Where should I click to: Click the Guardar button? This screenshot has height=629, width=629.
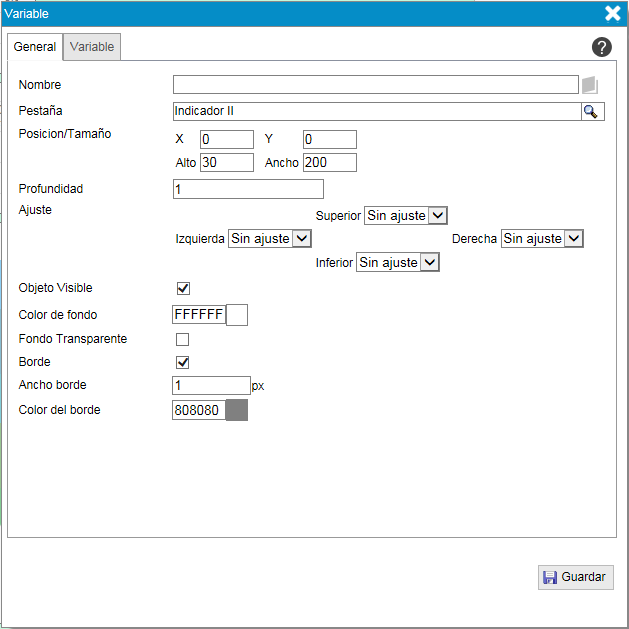tap(575, 577)
